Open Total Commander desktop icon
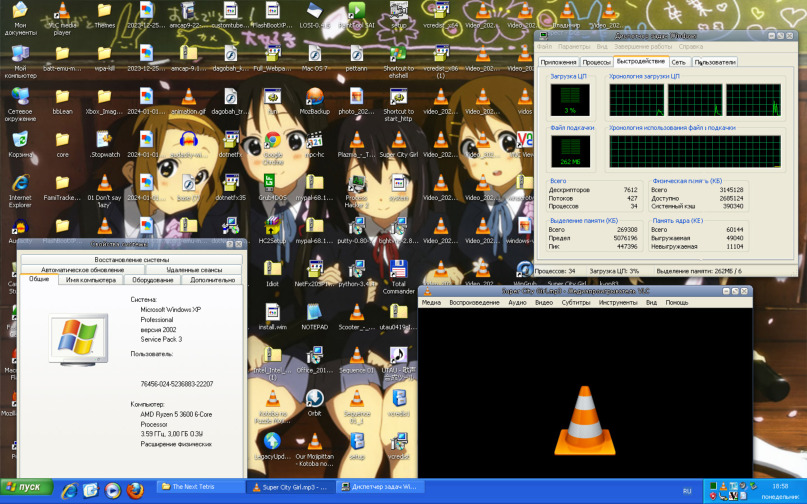This screenshot has height=504, width=807. (397, 270)
